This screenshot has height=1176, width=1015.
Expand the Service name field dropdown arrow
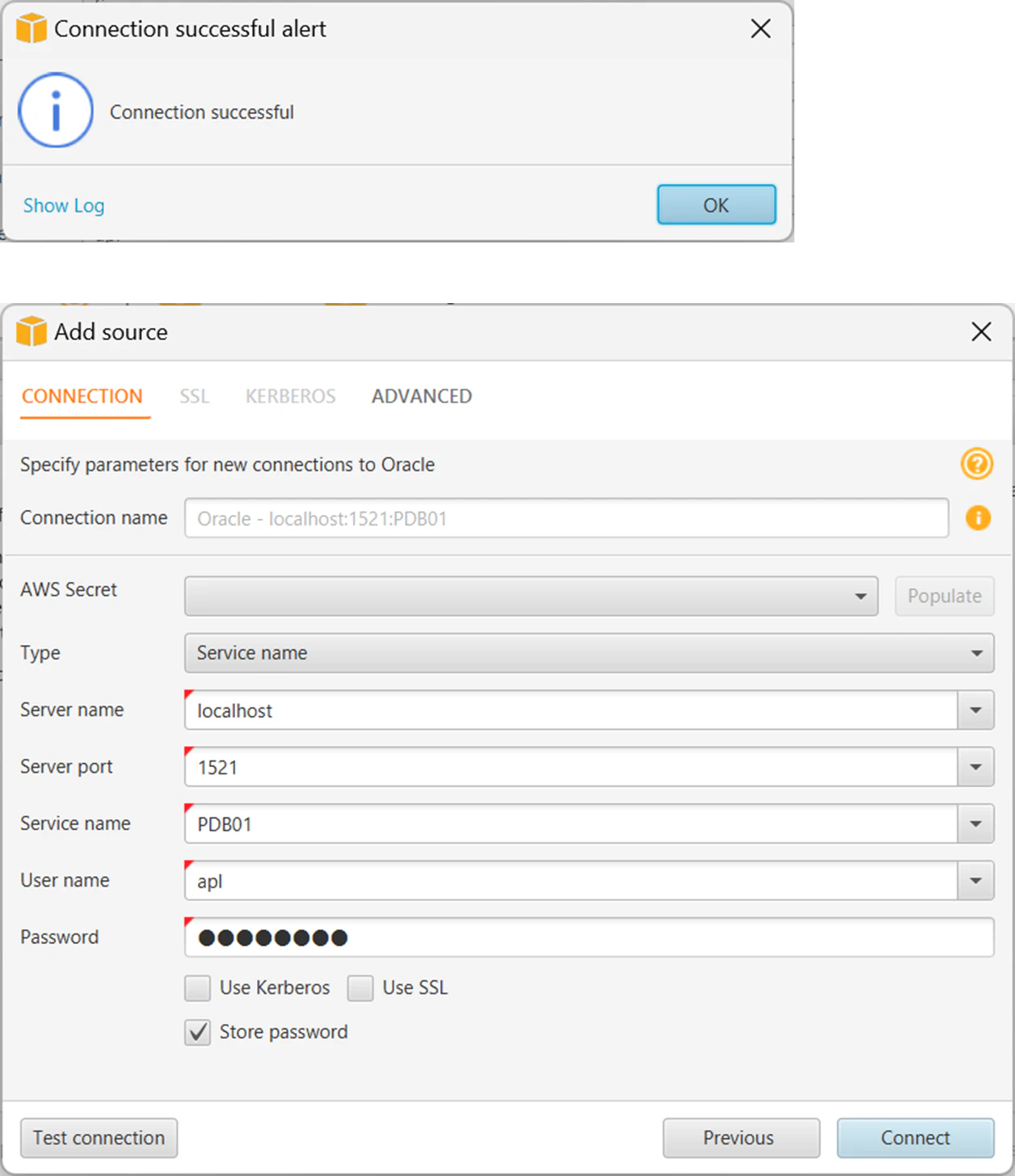[976, 824]
